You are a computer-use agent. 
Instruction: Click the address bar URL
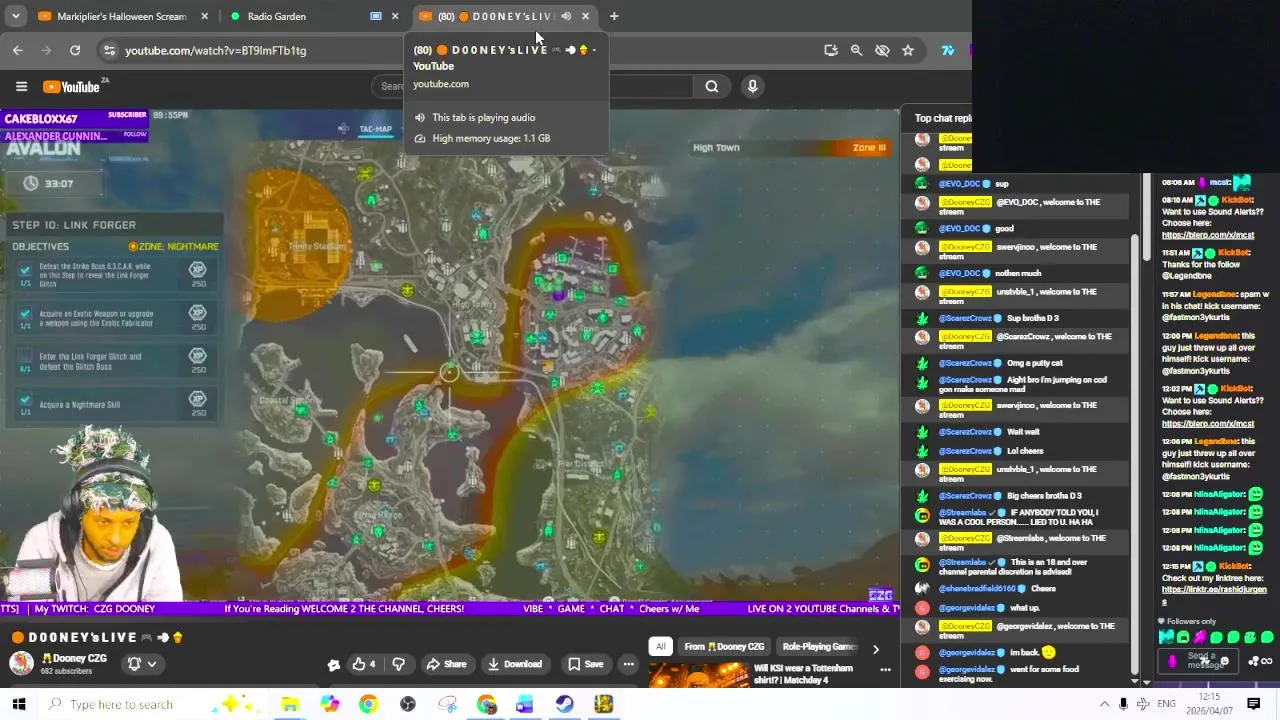[x=215, y=50]
